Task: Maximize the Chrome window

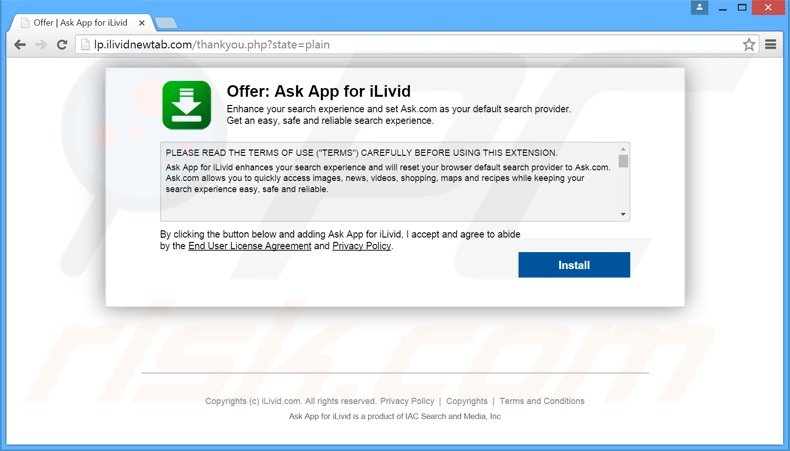Action: pos(742,8)
